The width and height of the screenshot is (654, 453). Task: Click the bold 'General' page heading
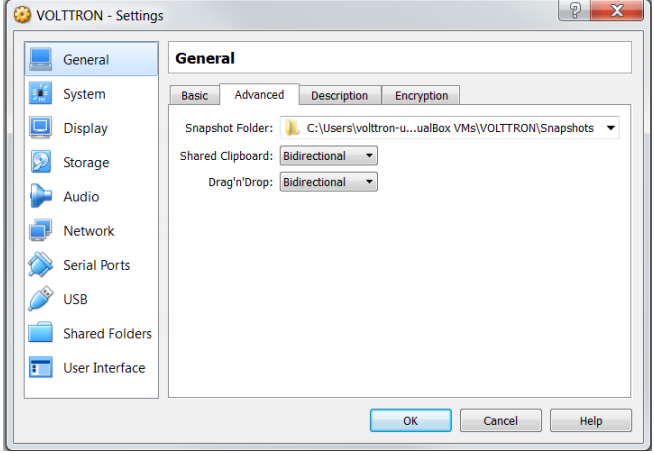[x=205, y=58]
